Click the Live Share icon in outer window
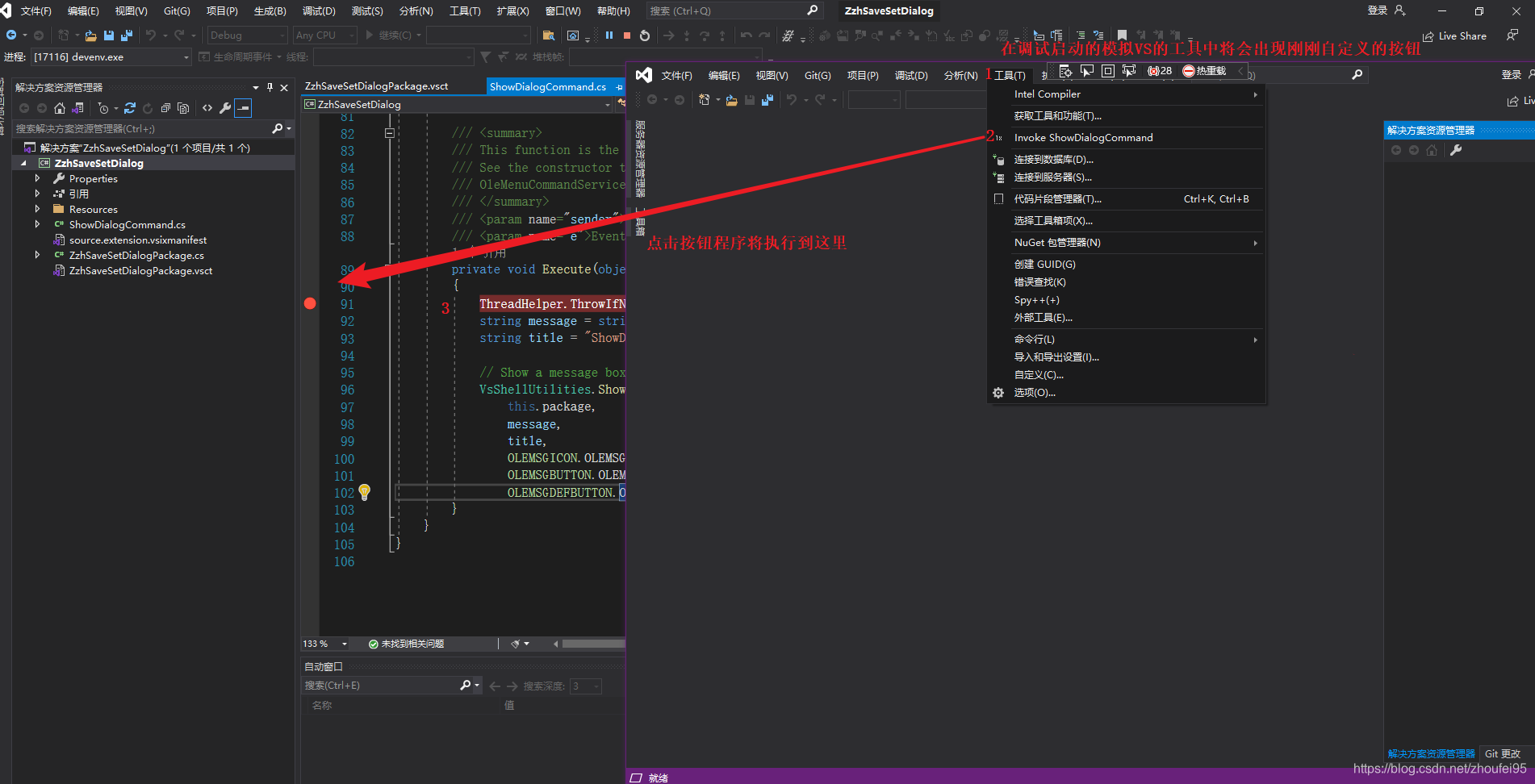The height and width of the screenshot is (784, 1535). [1428, 36]
